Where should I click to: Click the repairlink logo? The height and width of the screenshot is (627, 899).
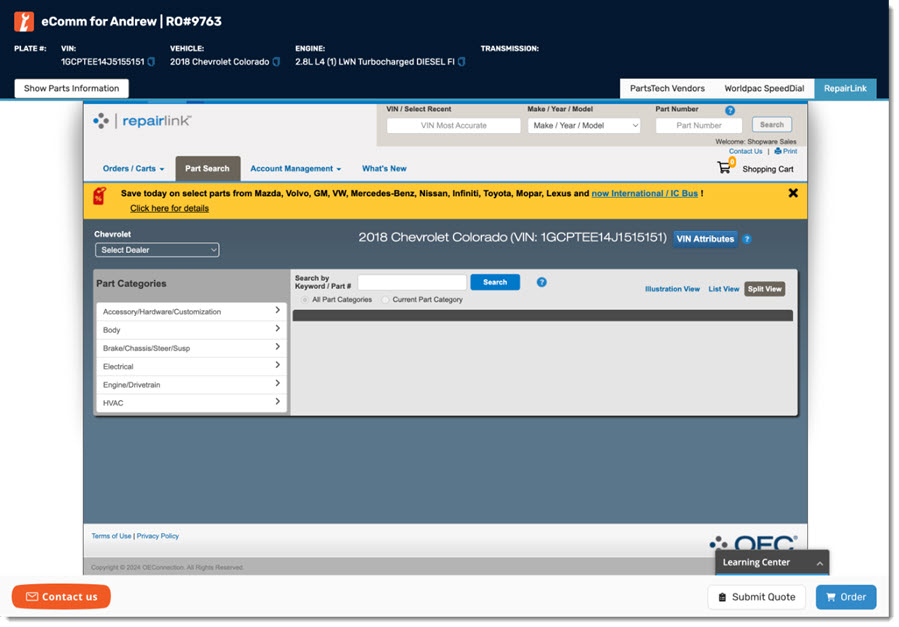tap(141, 120)
